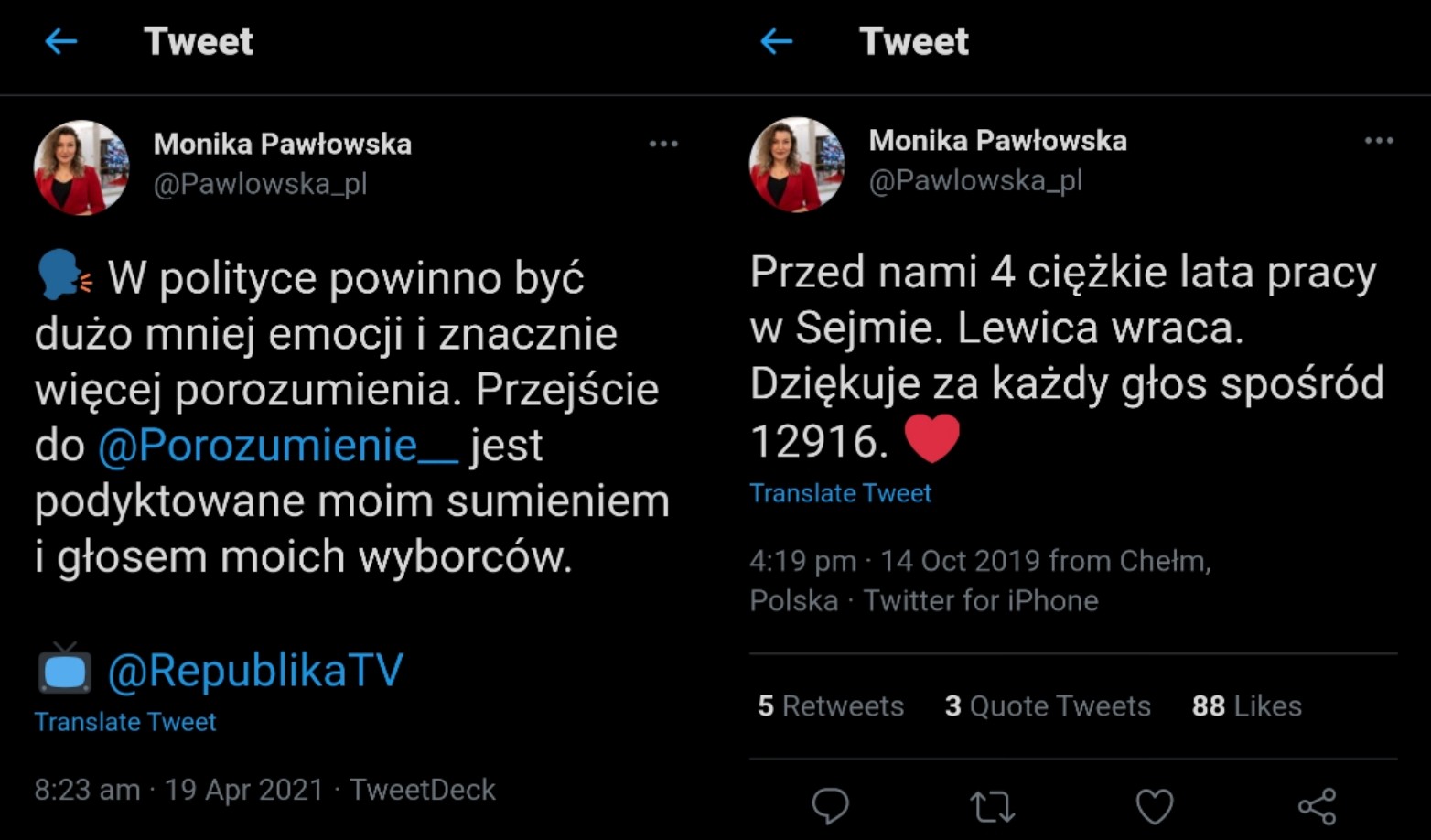Open the @Pawlowska_pl handle in right tweet
Screen dimensions: 1431x840
click(x=975, y=180)
